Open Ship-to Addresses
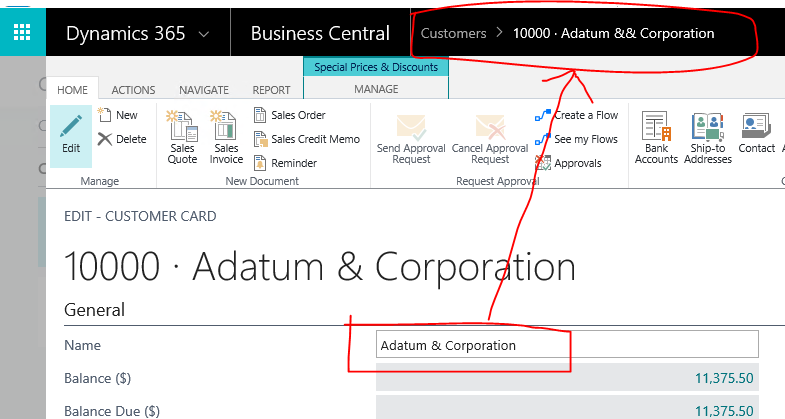 708,138
